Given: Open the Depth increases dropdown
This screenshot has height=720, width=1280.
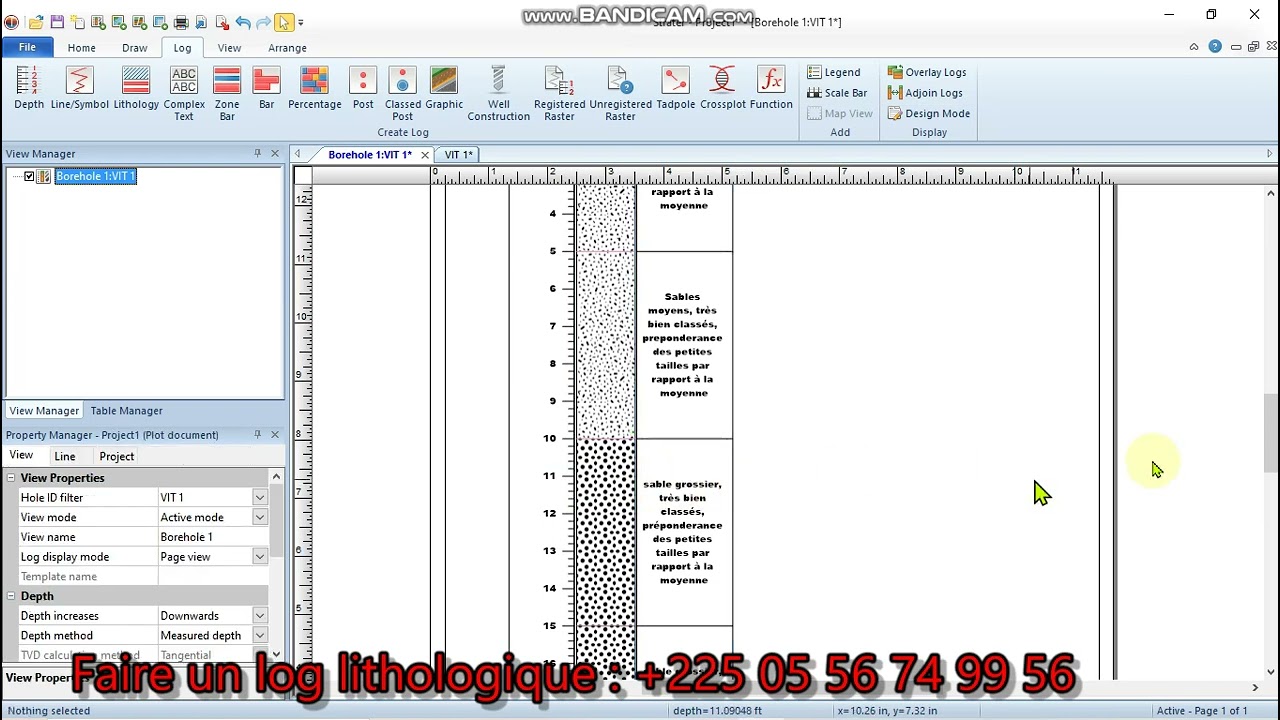Looking at the screenshot, I should tap(259, 615).
